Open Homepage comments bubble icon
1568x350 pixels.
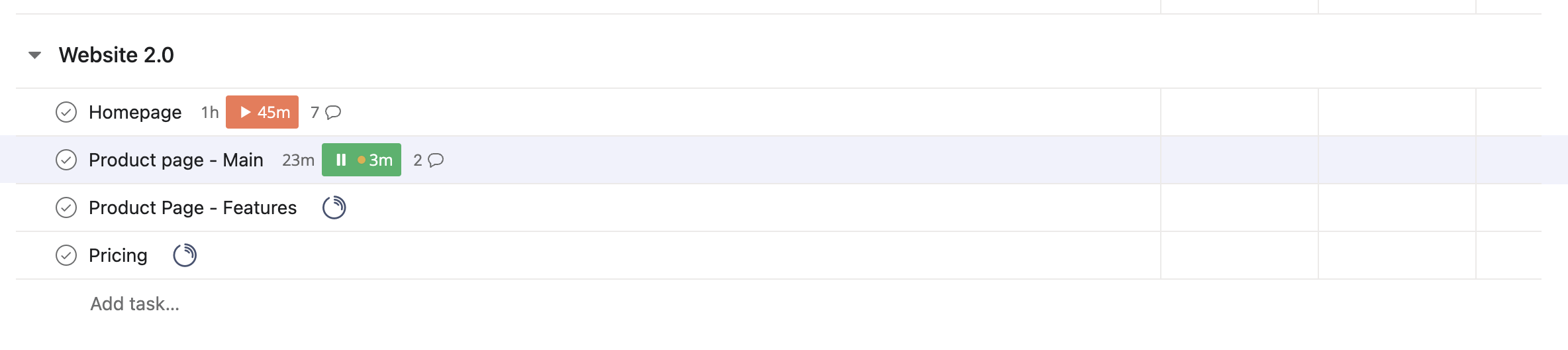(334, 112)
